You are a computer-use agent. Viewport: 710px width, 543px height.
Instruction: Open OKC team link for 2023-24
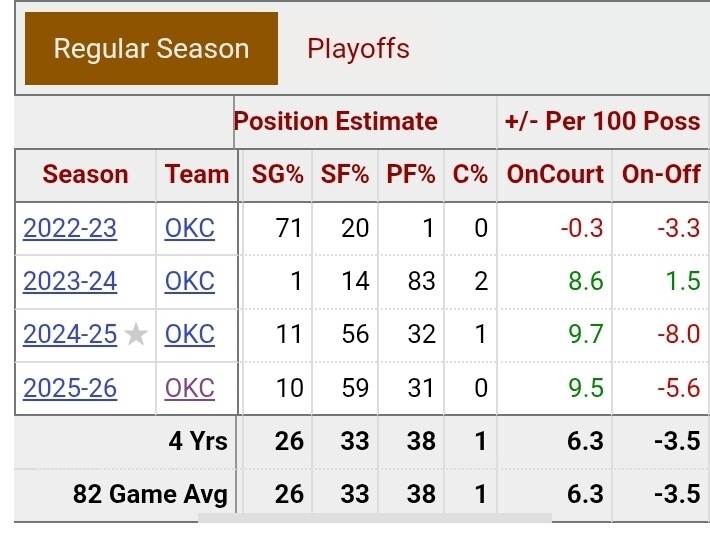click(x=190, y=281)
